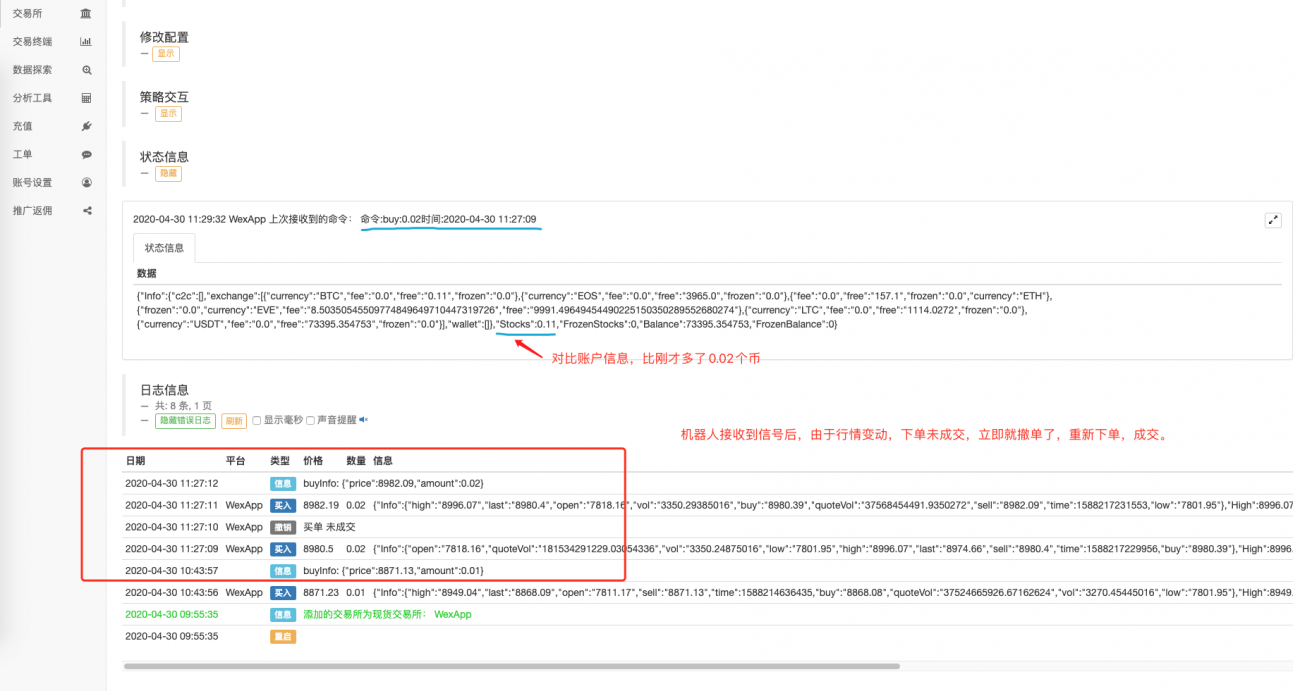Collapse the 日志信息 section header
1300x691 pixels.
coord(142,404)
